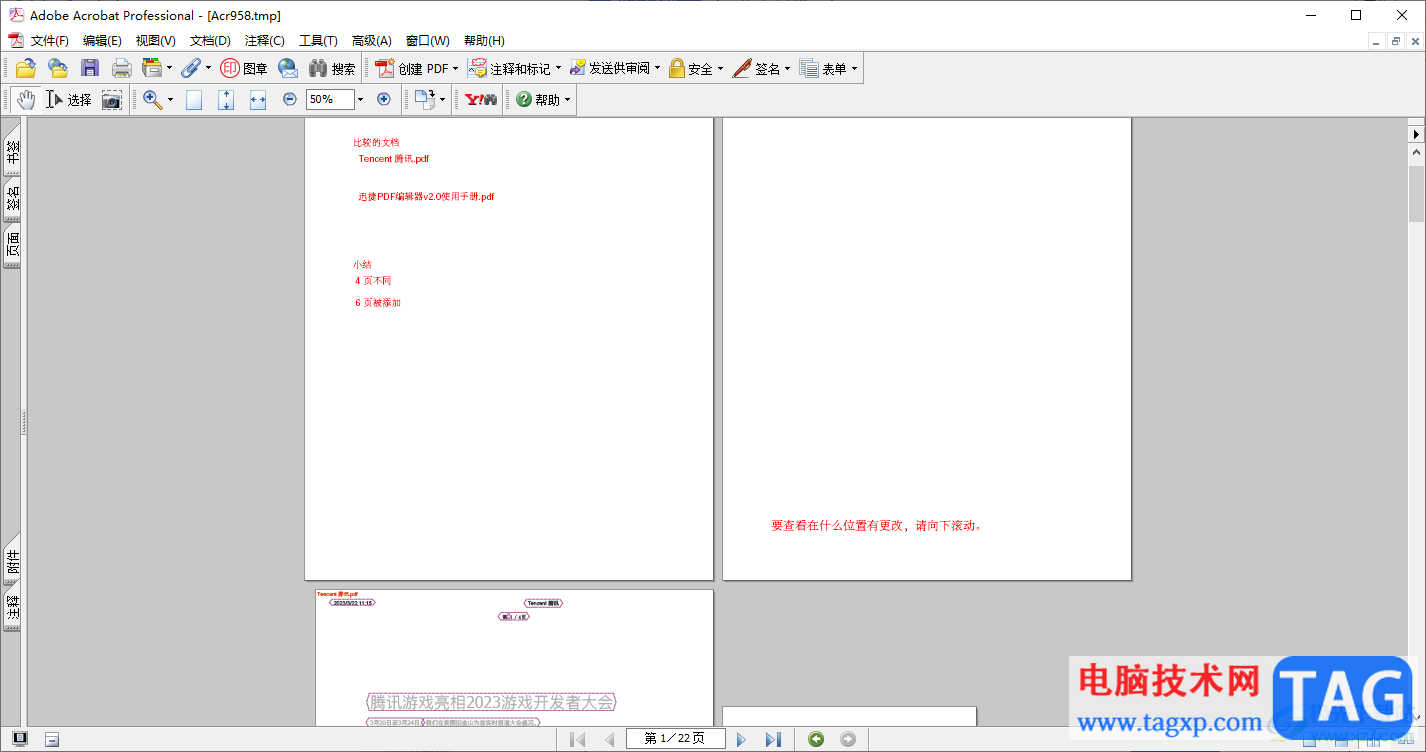1426x752 pixels.
Task: Open the 帮助(H) menu
Action: [x=484, y=41]
